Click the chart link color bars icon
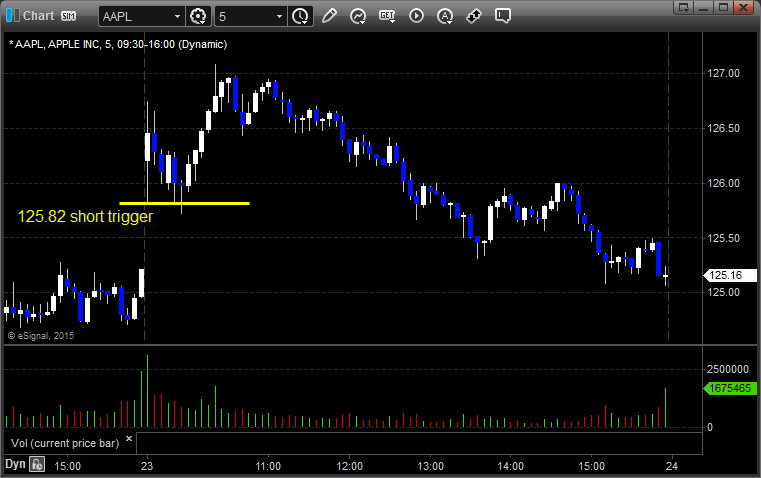761x478 pixels. pos(13,16)
